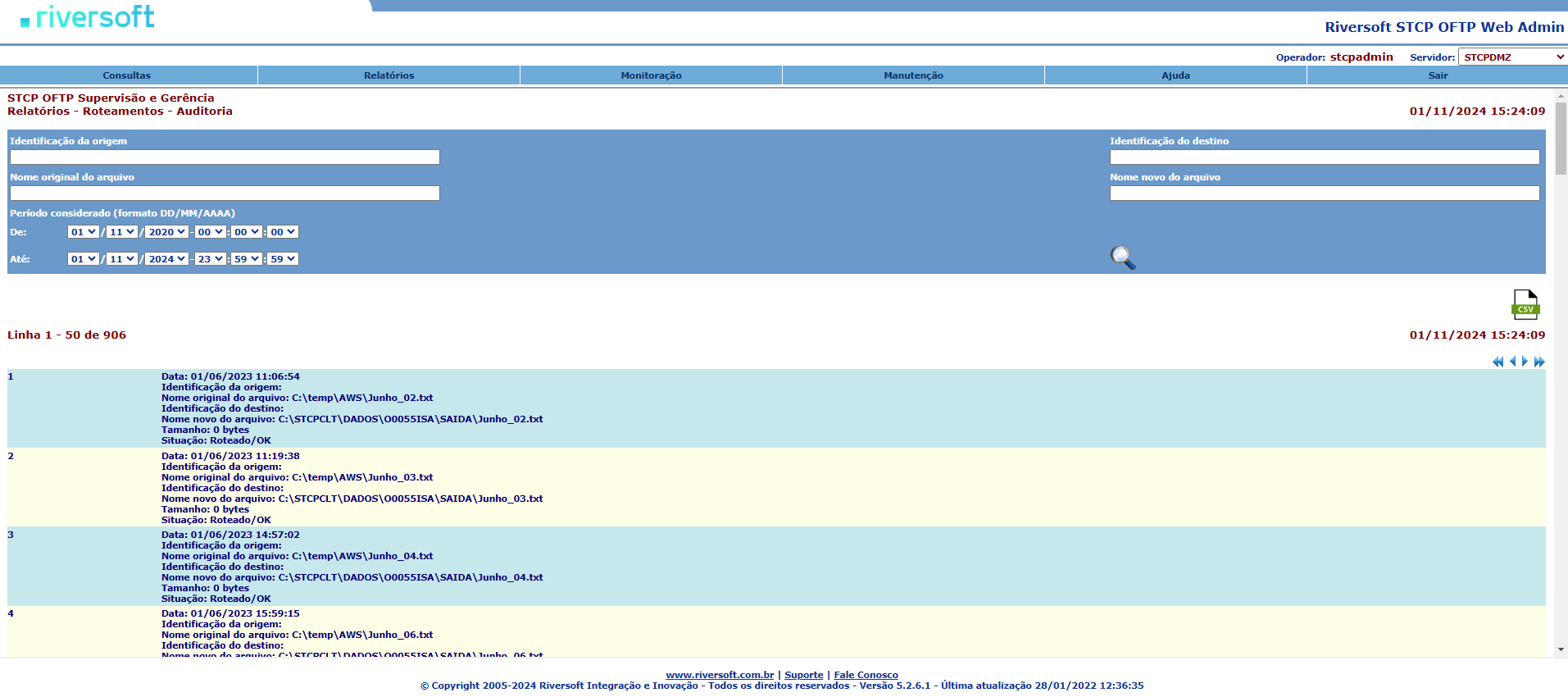The width and height of the screenshot is (1568, 697).
Task: Click the page scrollbar thumb
Action: coord(1561,138)
